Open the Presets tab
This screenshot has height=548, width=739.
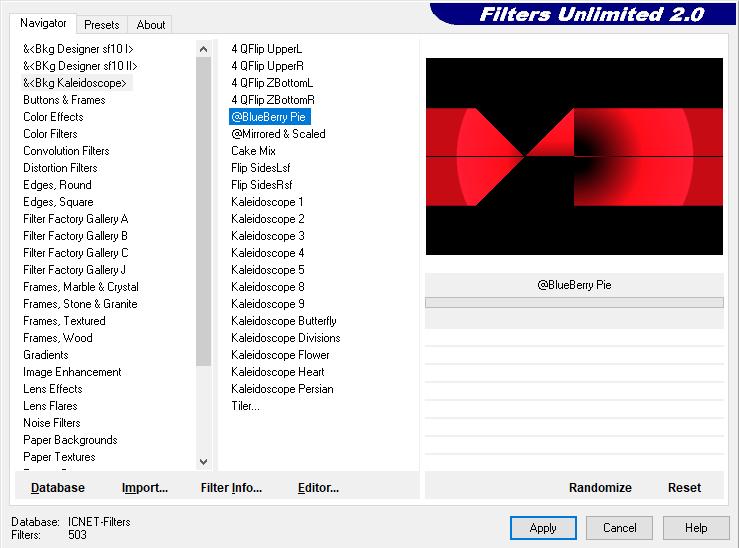[101, 25]
